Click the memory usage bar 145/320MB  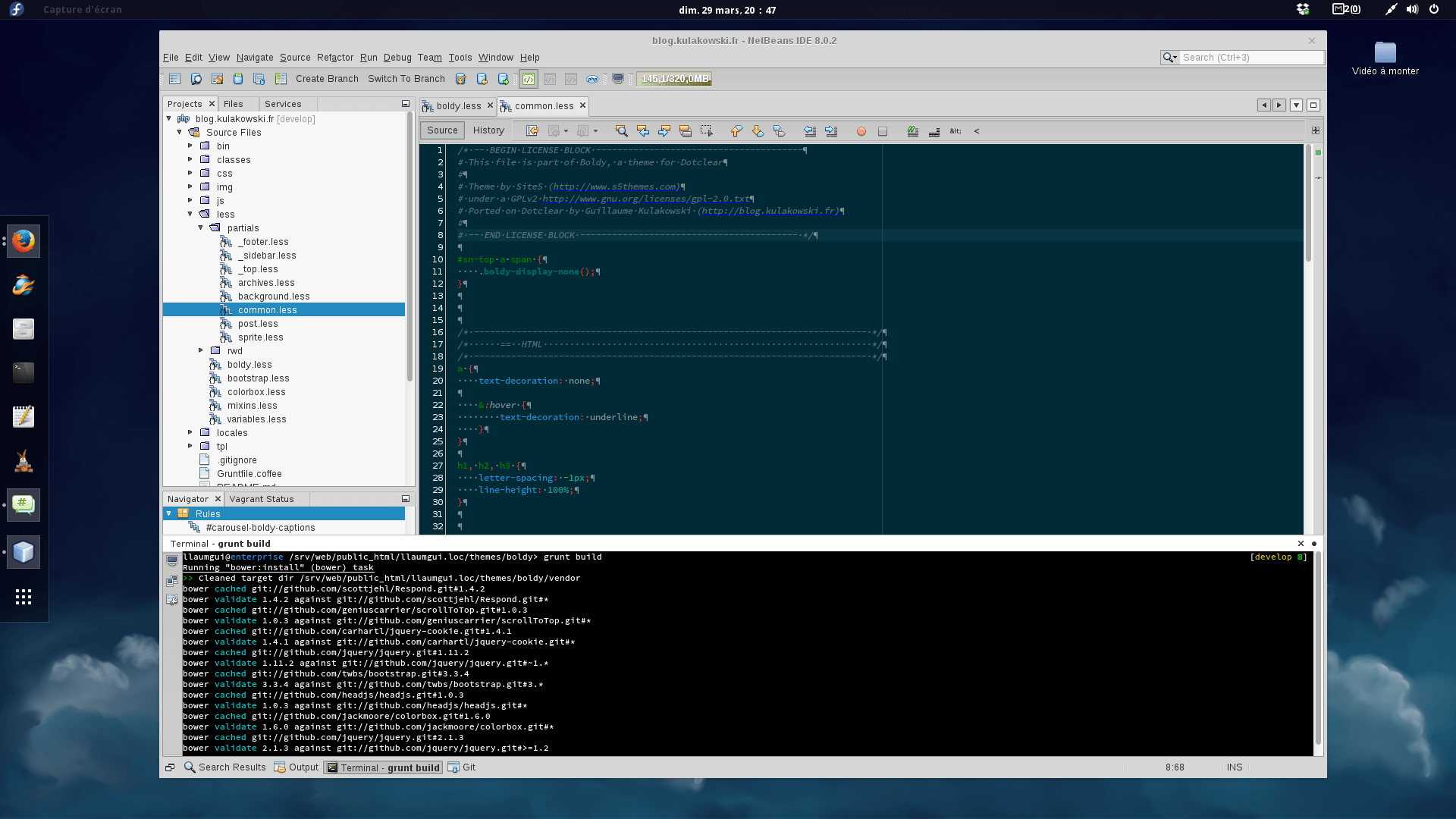pyautogui.click(x=673, y=79)
